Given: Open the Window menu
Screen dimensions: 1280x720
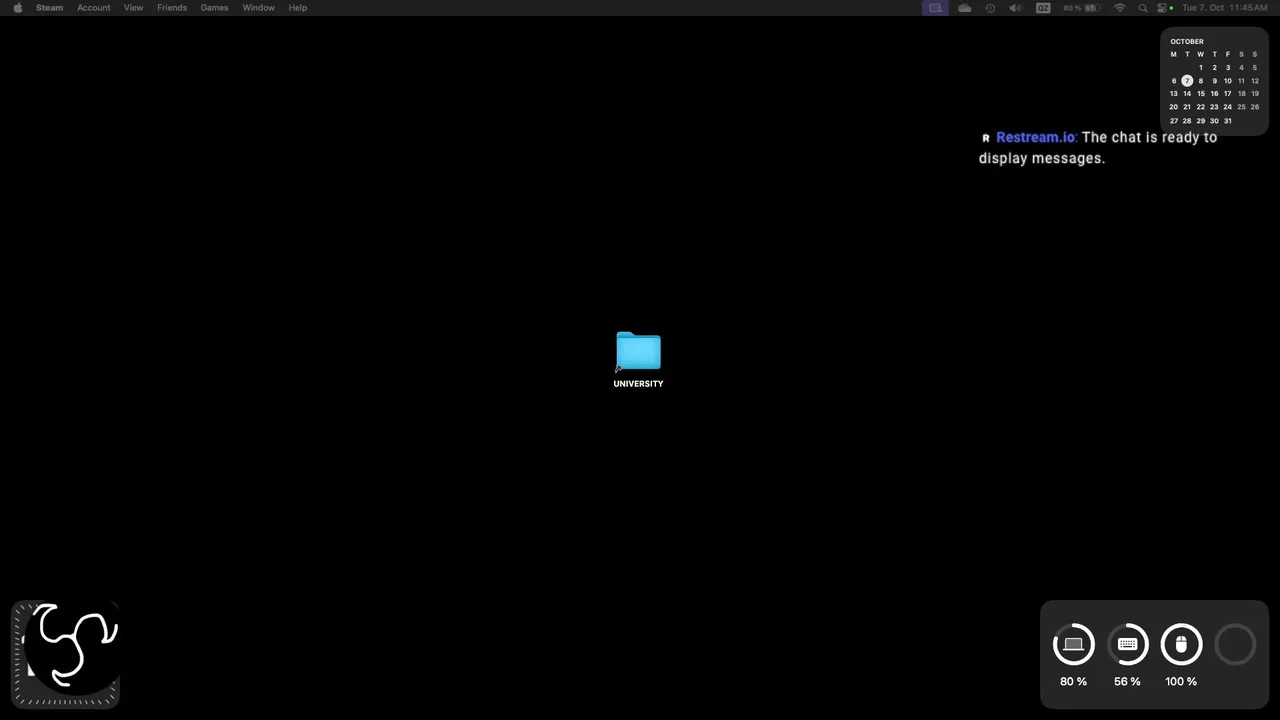Looking at the screenshot, I should tap(258, 7).
